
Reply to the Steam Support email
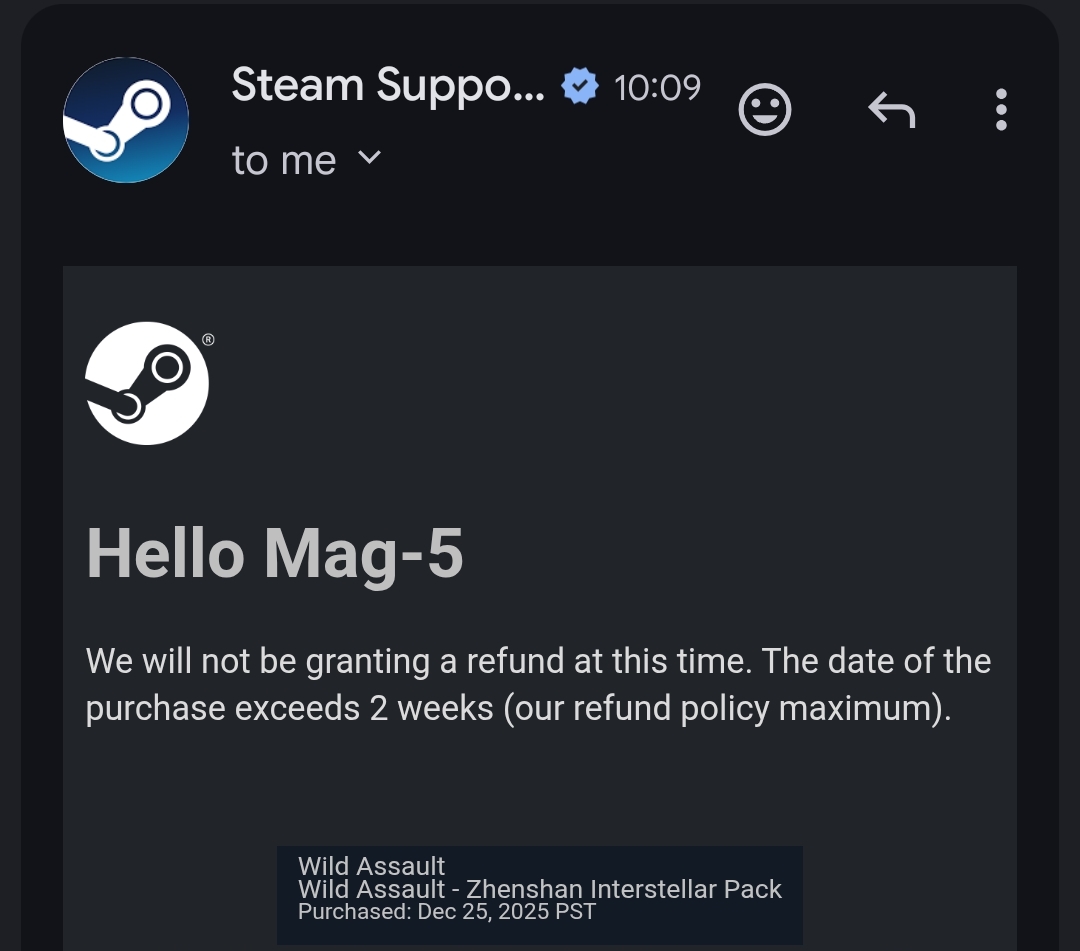(891, 110)
